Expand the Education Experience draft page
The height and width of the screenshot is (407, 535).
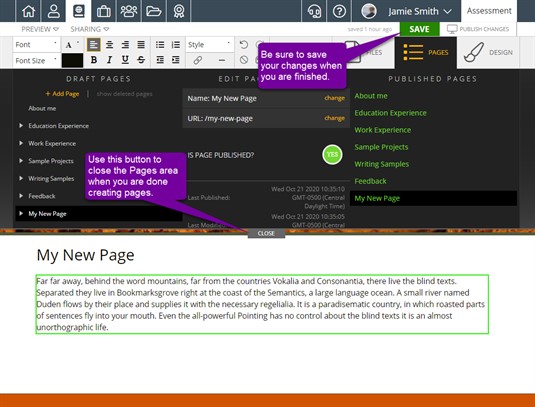tap(21, 126)
